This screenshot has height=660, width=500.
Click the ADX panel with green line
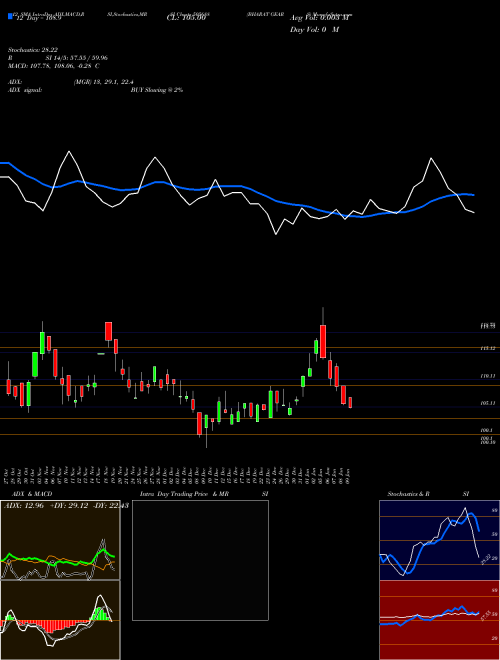[x=60, y=540]
